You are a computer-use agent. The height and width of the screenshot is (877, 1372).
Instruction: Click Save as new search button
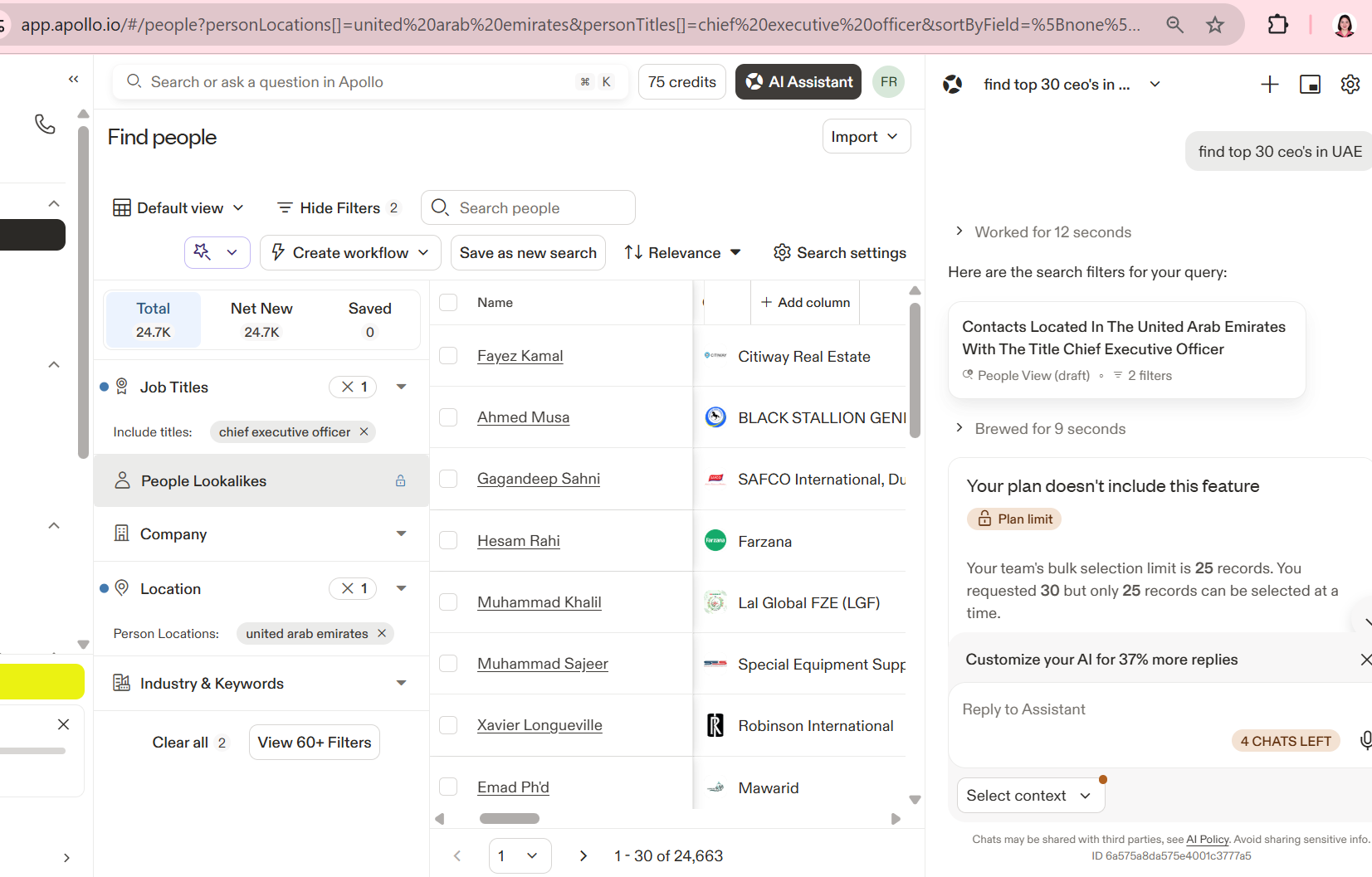tap(528, 252)
